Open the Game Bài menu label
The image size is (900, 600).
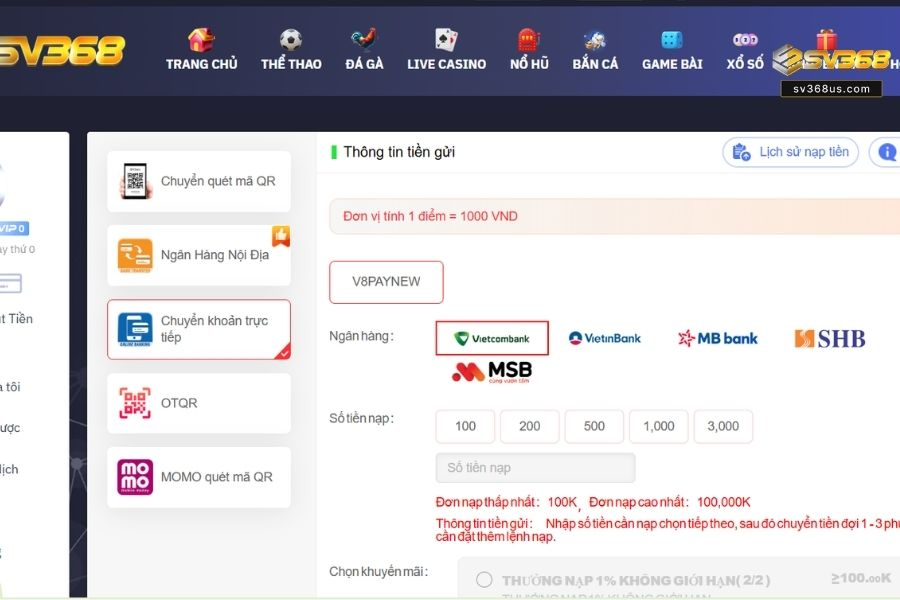[672, 64]
